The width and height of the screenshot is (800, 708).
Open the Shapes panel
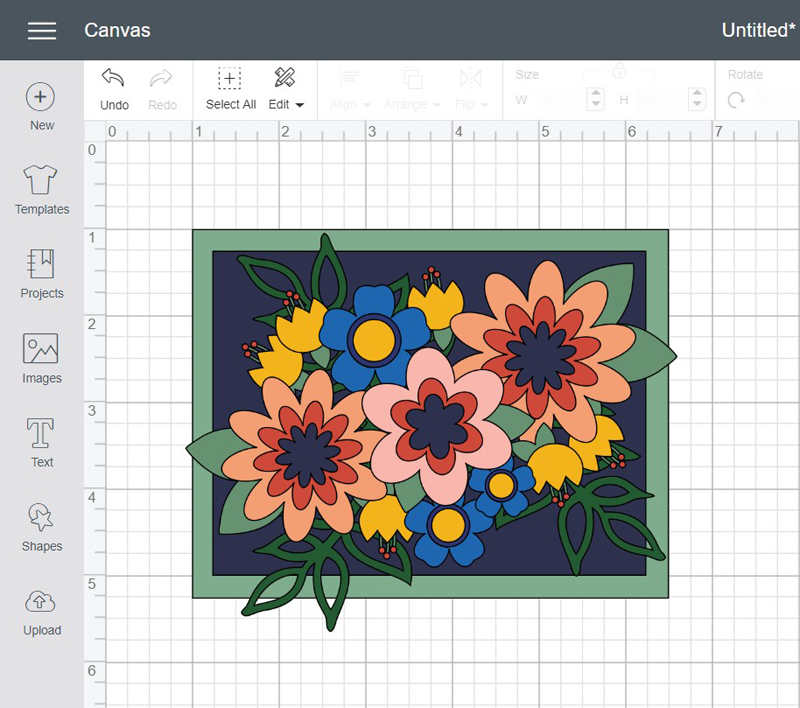pos(41,517)
